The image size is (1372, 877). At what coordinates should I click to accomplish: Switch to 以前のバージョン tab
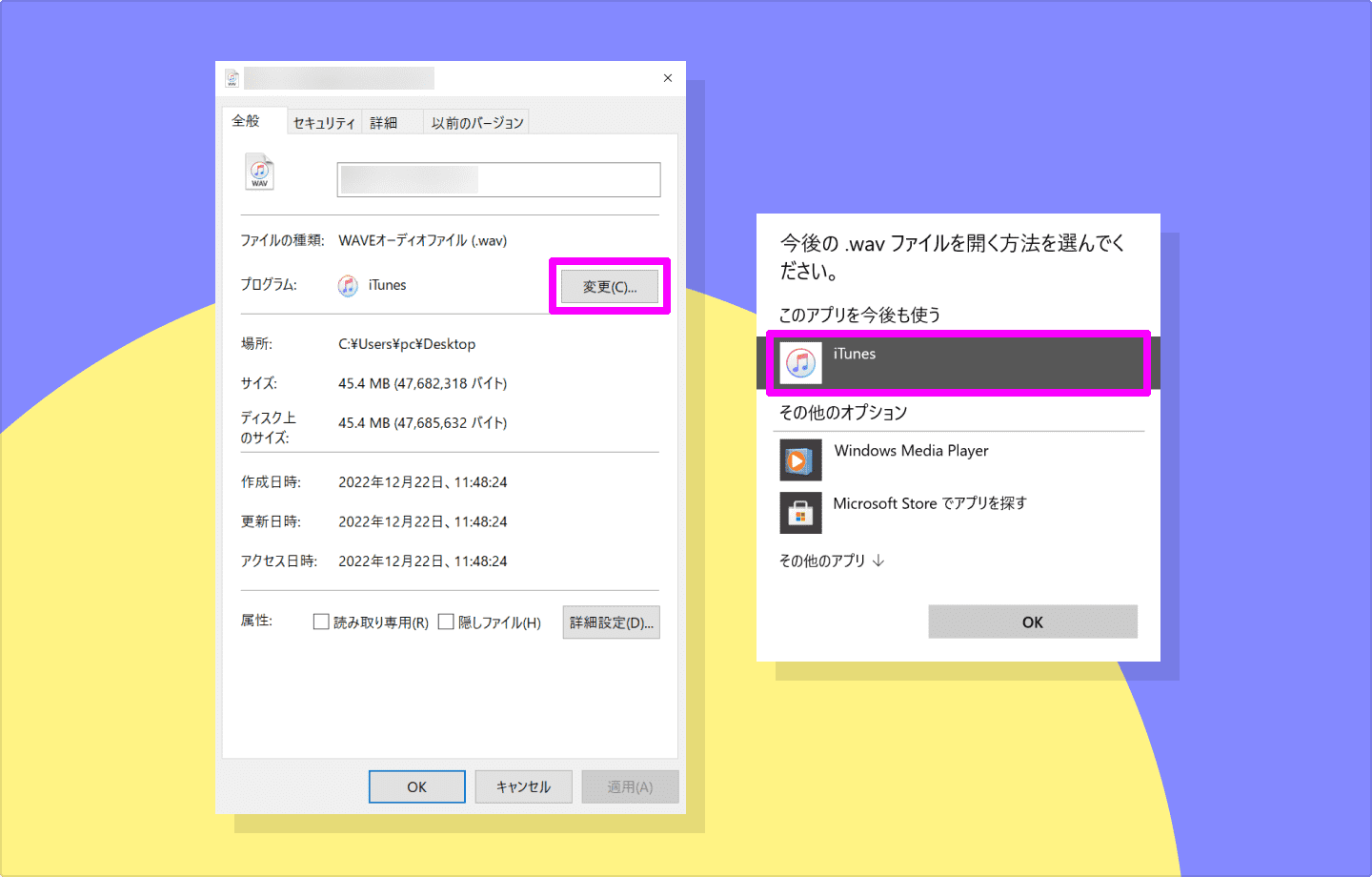[477, 123]
